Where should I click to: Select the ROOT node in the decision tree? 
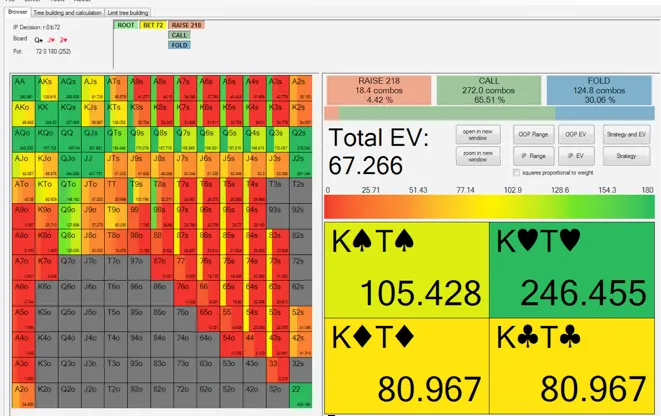coord(125,23)
